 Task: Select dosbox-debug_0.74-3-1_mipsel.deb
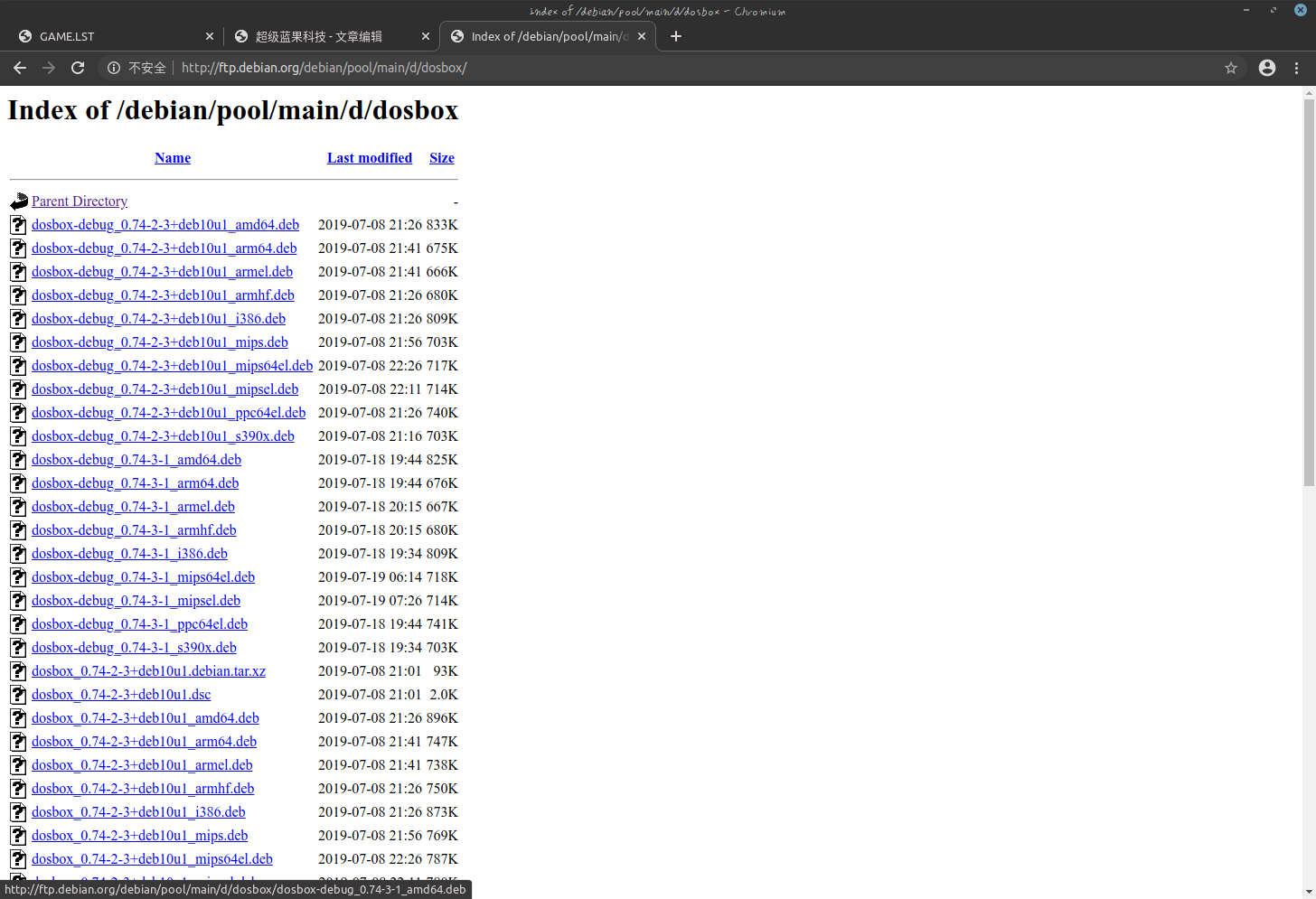136,601
